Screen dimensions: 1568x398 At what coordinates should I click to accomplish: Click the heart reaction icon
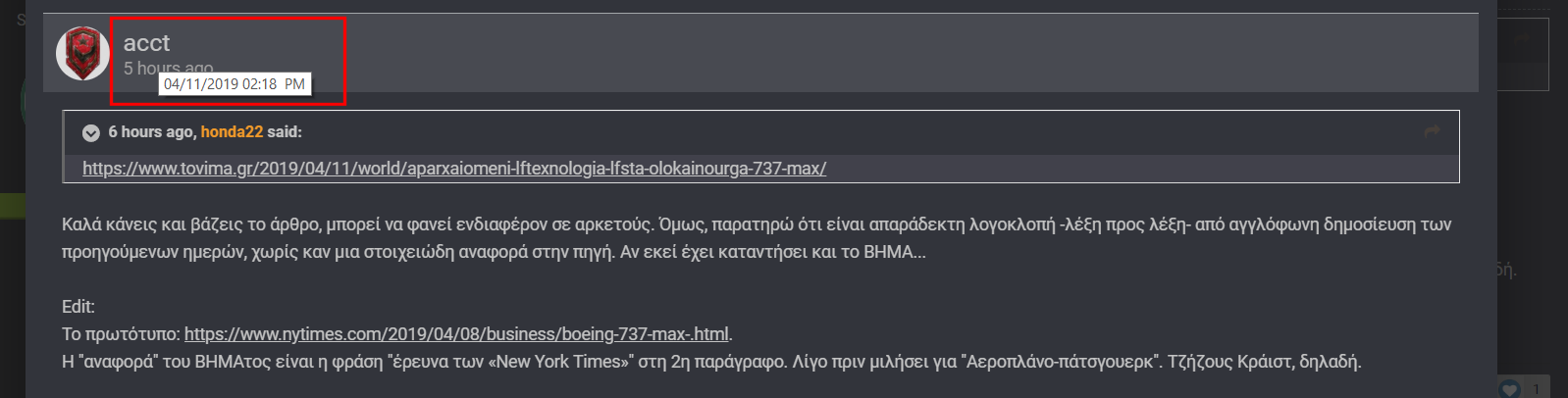pyautogui.click(x=1509, y=389)
